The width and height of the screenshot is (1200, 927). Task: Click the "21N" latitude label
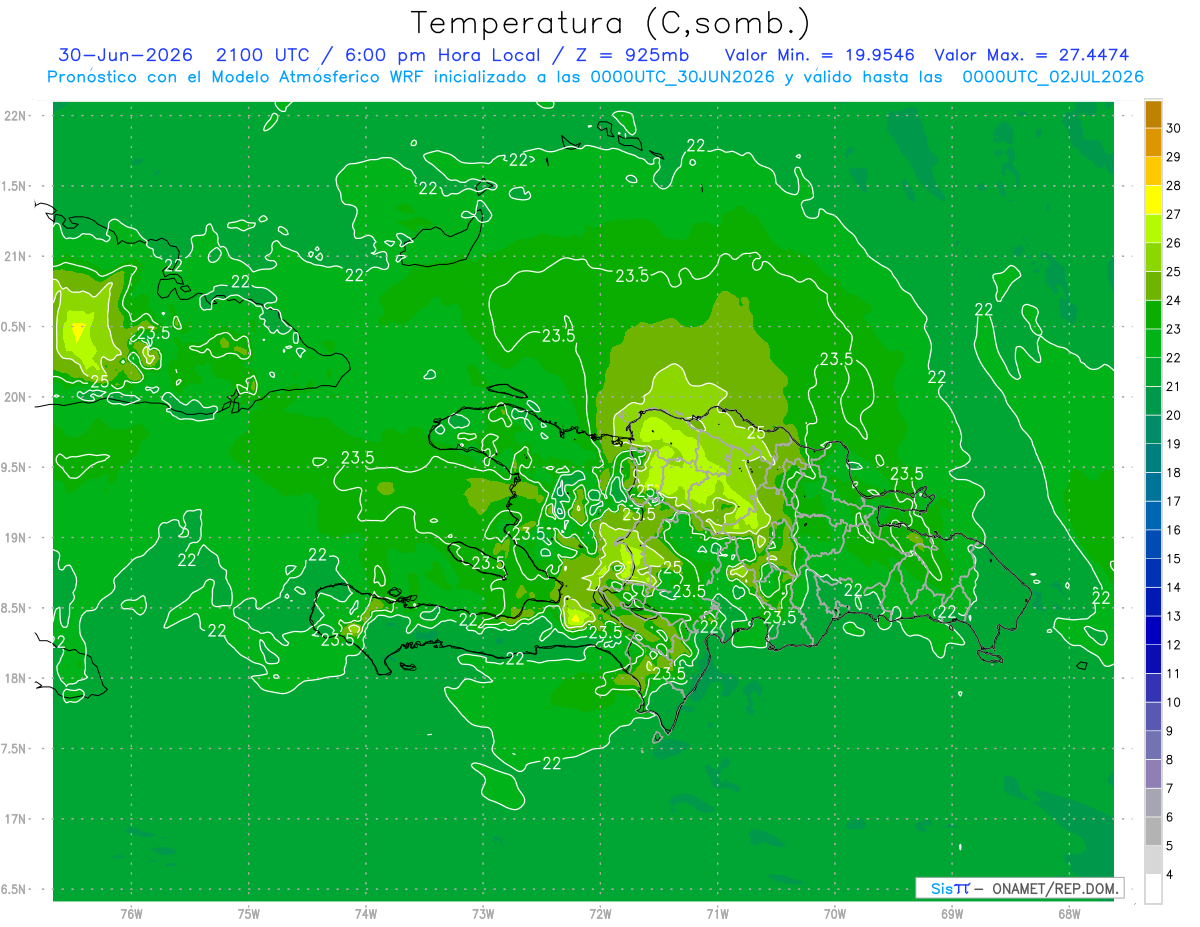coord(17,257)
